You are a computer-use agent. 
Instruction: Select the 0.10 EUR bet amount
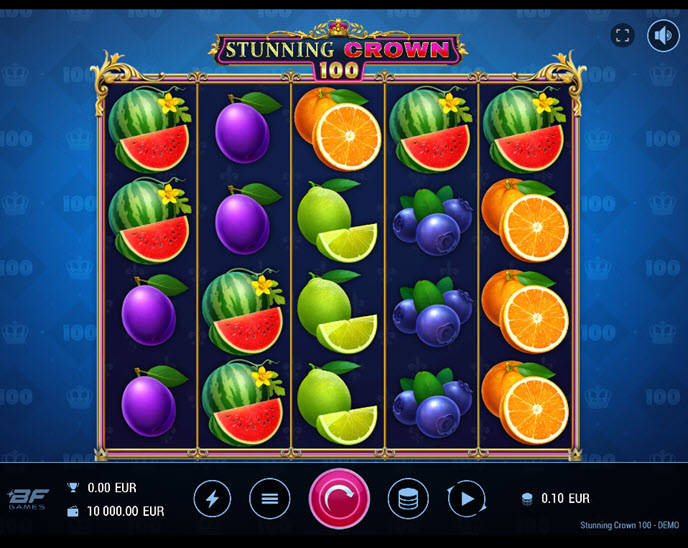565,498
